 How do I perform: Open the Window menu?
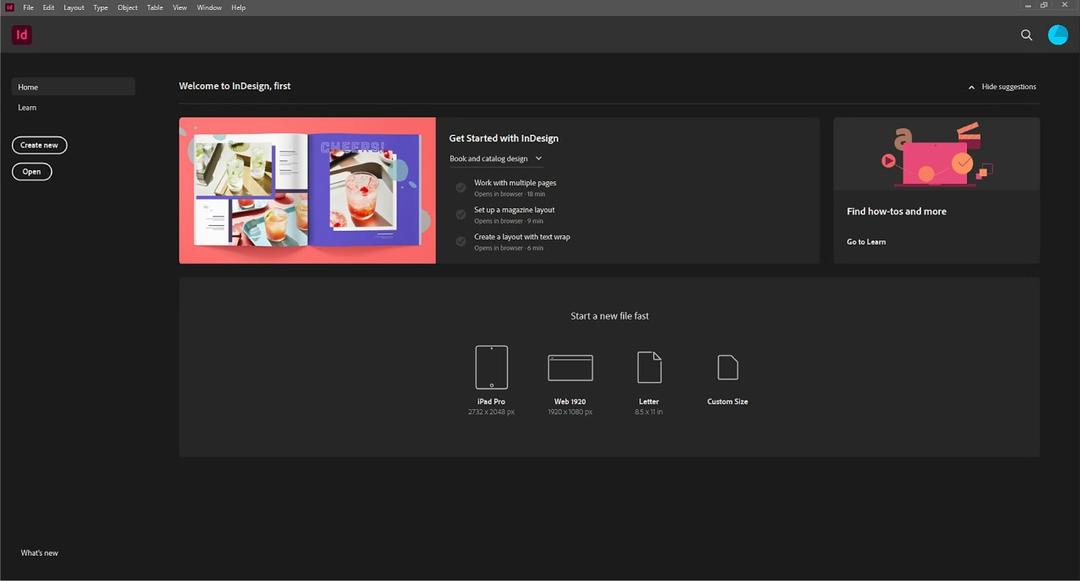[208, 7]
